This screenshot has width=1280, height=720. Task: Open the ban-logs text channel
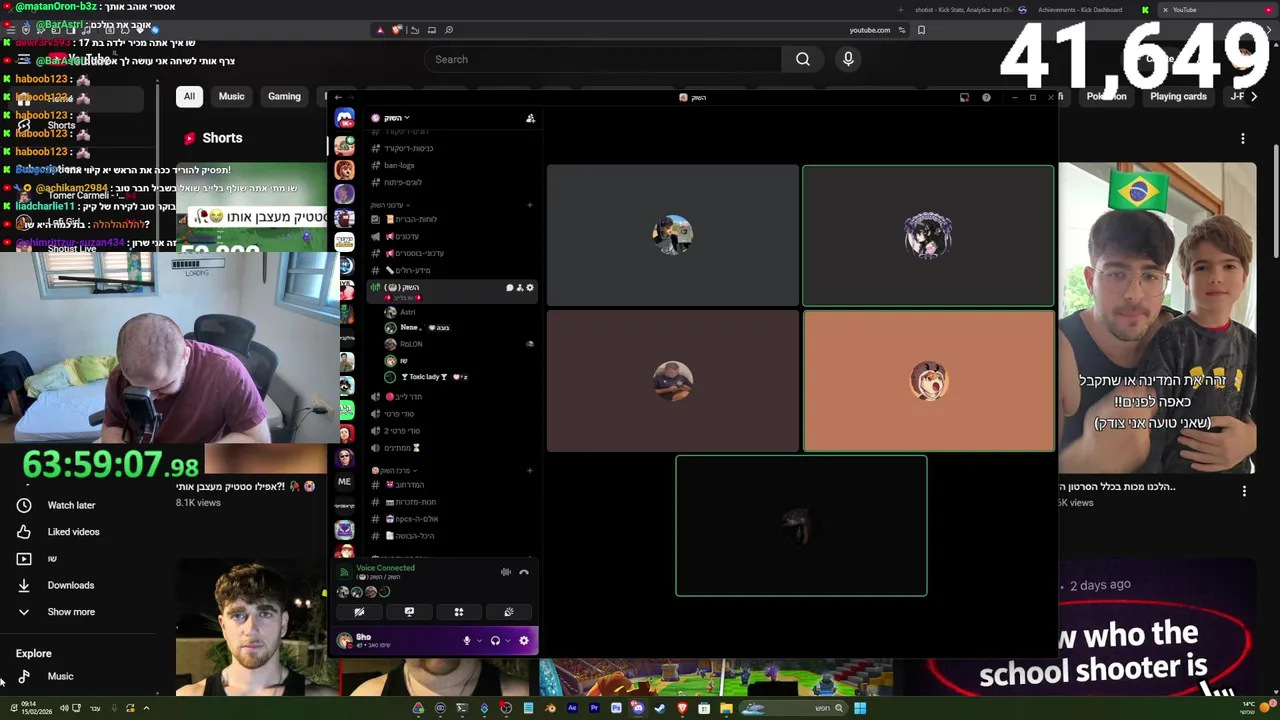(x=398, y=165)
